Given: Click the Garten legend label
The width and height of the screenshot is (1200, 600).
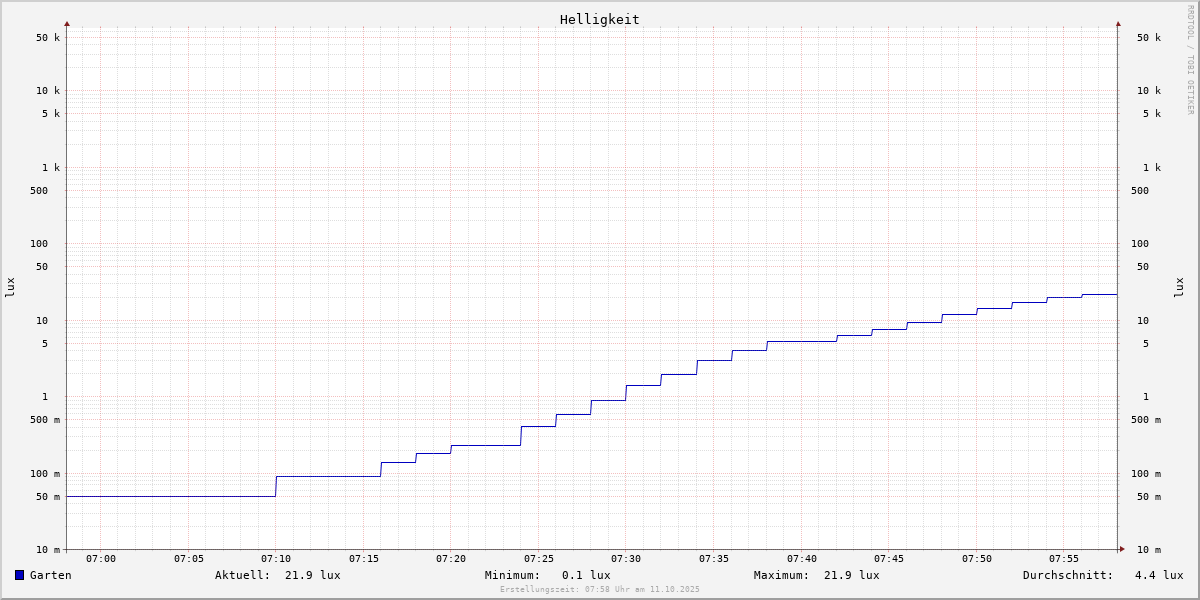Looking at the screenshot, I should (50, 575).
